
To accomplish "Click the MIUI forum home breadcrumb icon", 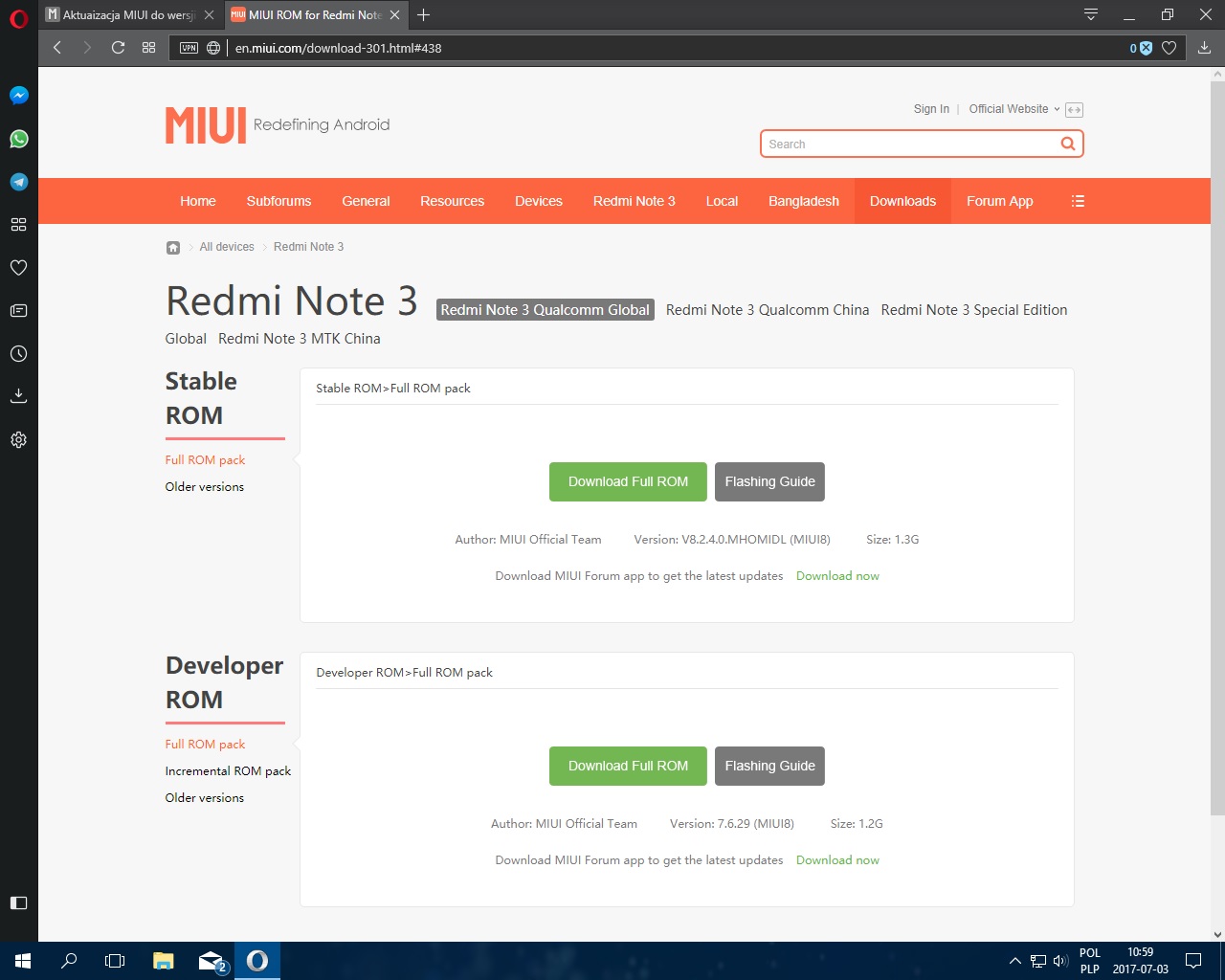I will (173, 247).
